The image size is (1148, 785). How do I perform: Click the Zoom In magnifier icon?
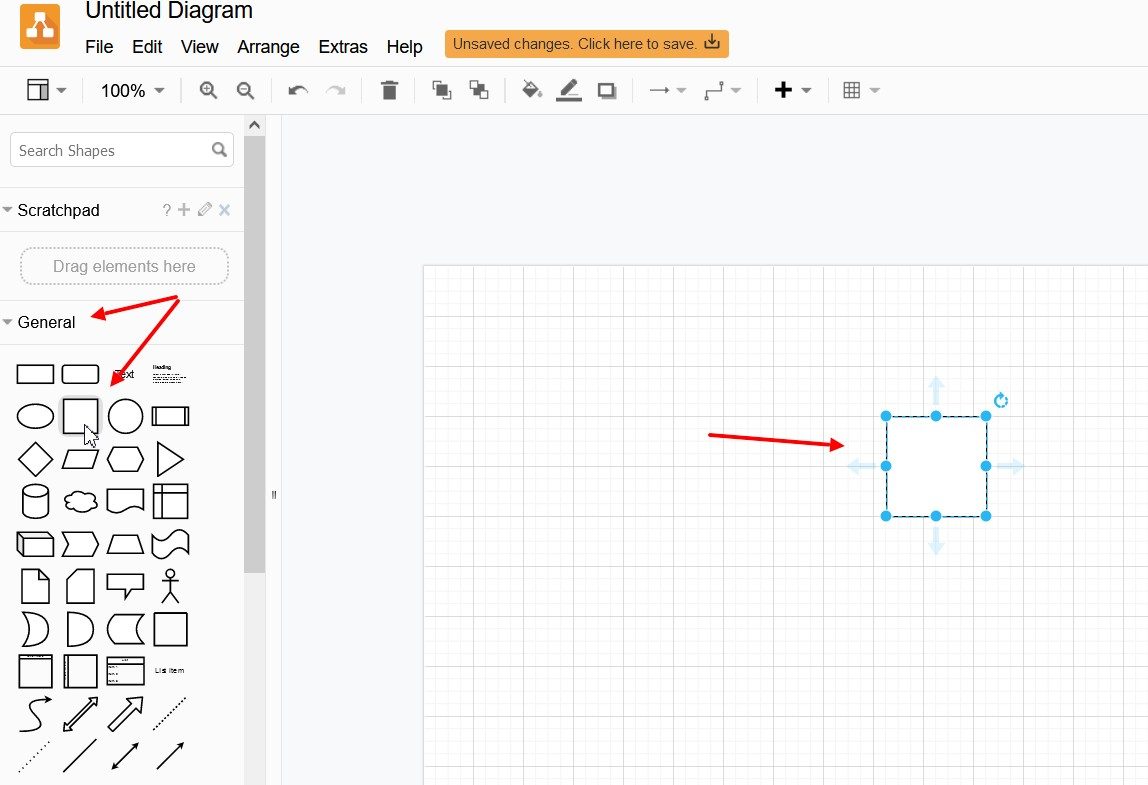coord(208,90)
